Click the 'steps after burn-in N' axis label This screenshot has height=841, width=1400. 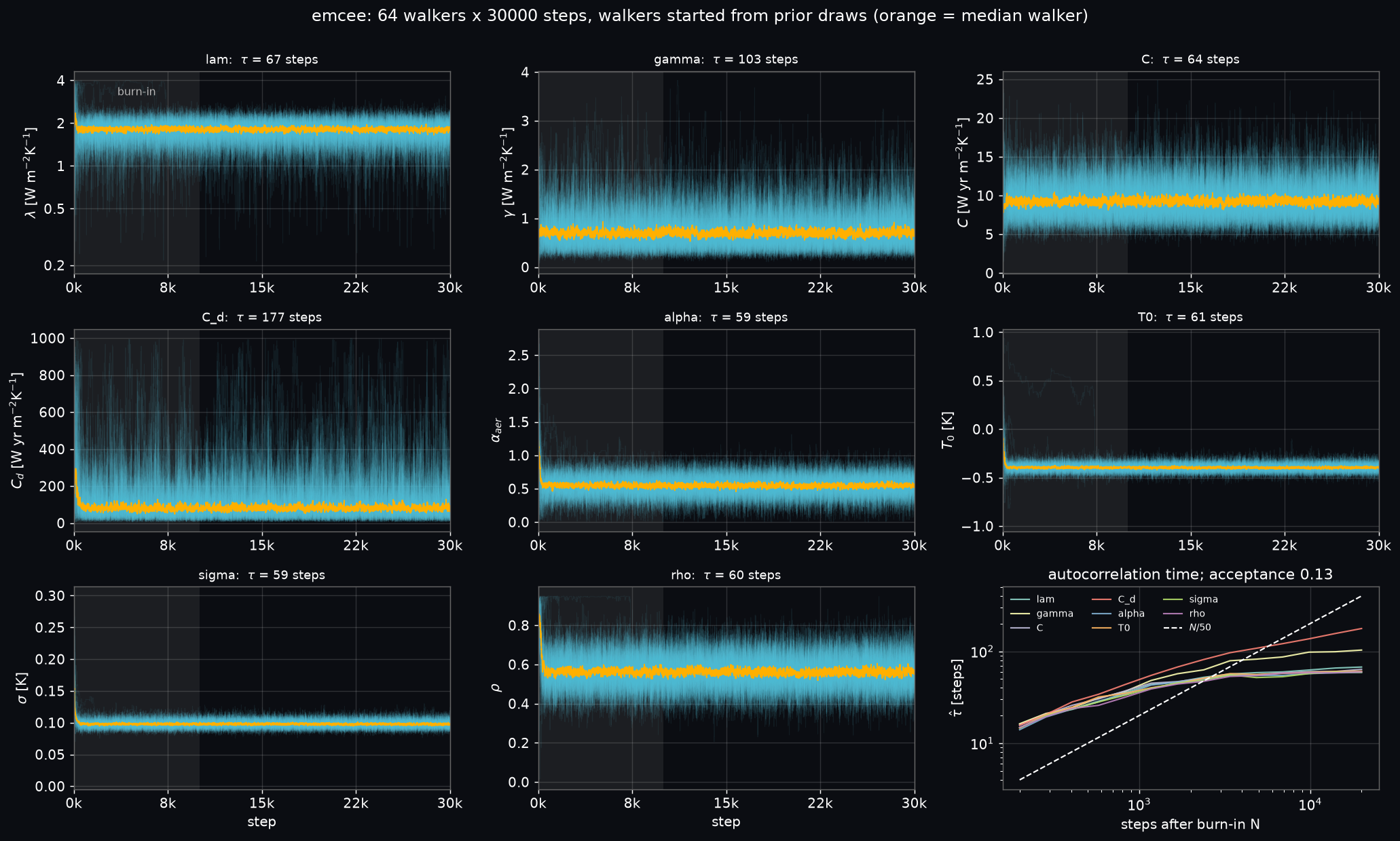click(1190, 825)
